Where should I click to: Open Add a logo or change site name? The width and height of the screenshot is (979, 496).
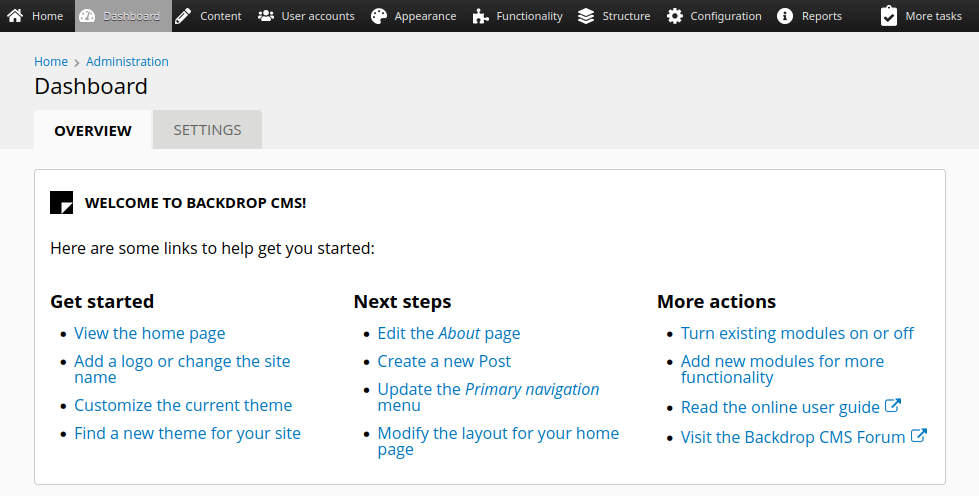point(182,369)
